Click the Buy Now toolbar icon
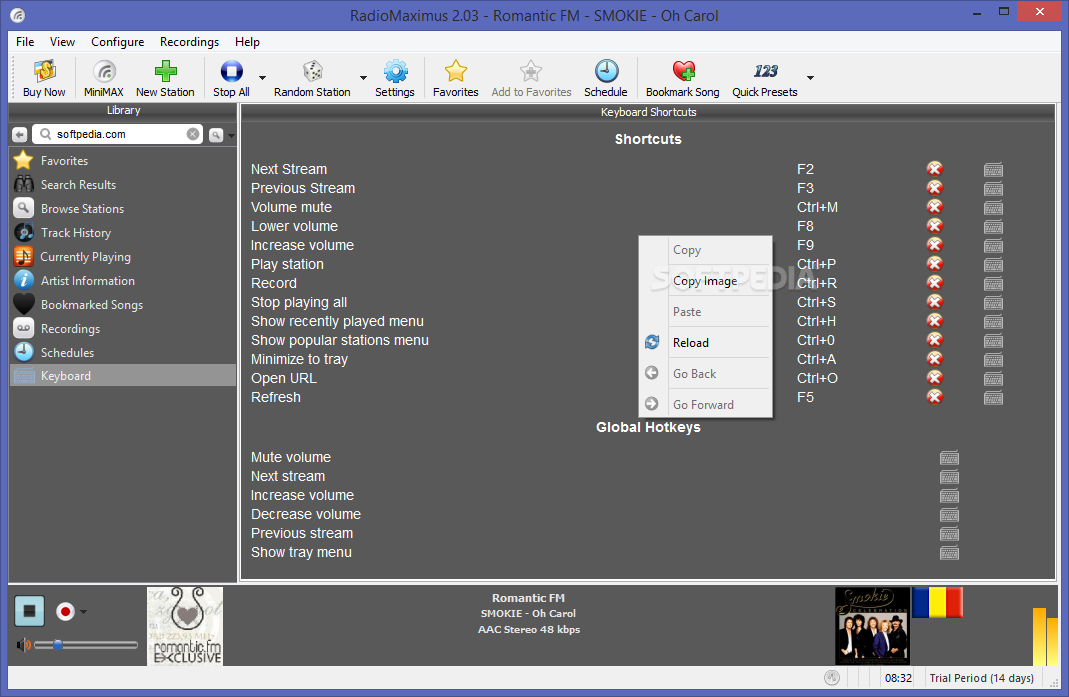 [x=44, y=78]
